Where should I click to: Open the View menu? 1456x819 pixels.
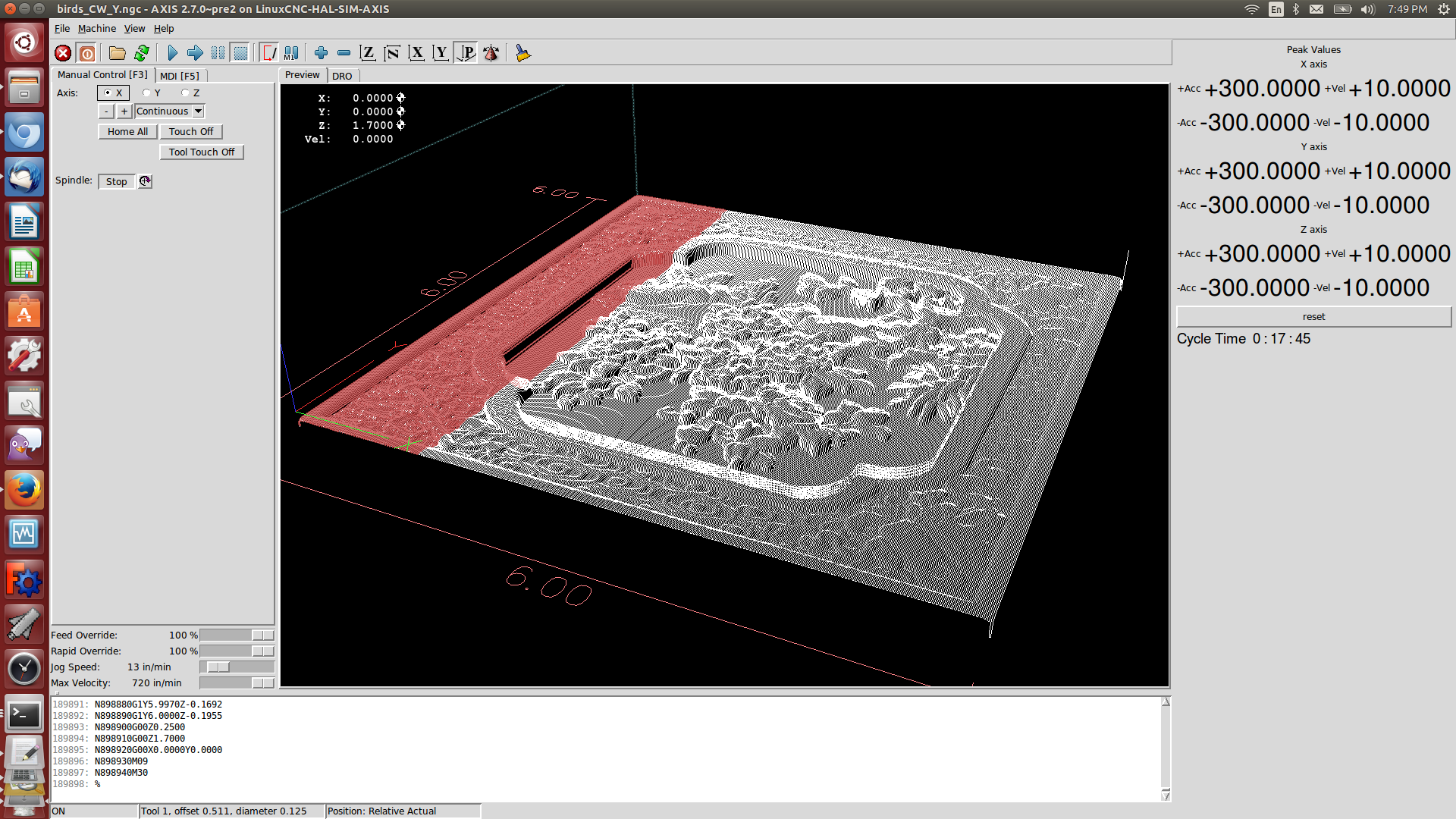coord(134,28)
